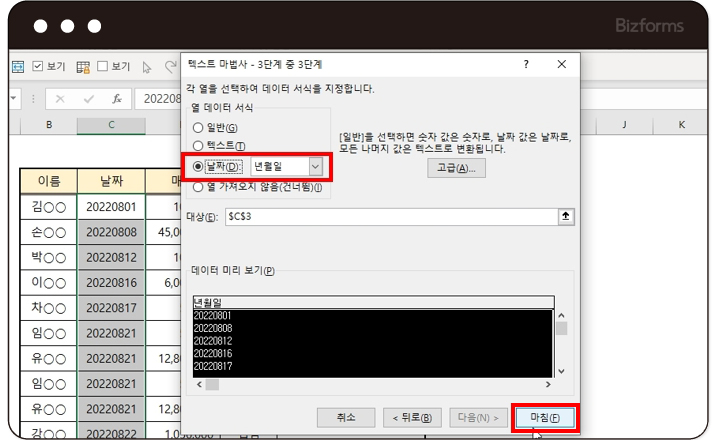Click the table icon beside unchecked 보기
The width and height of the screenshot is (715, 440).
pos(83,67)
